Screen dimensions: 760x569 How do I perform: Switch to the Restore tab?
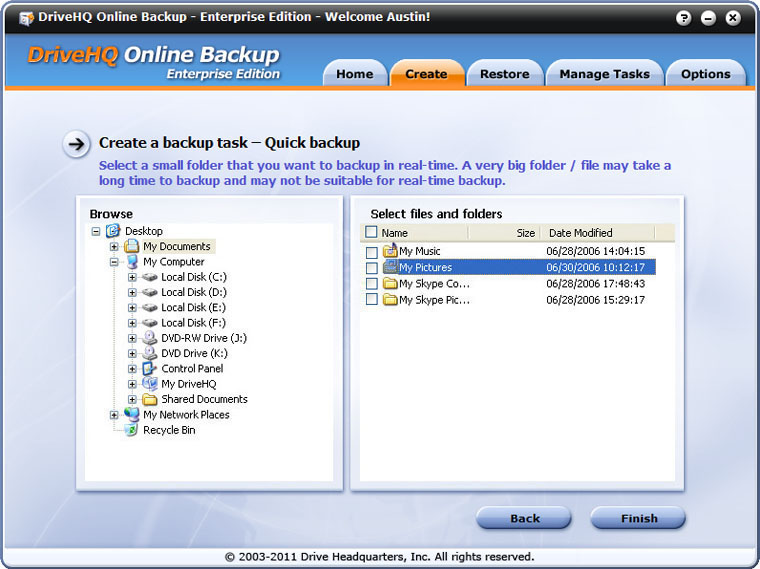tap(505, 74)
